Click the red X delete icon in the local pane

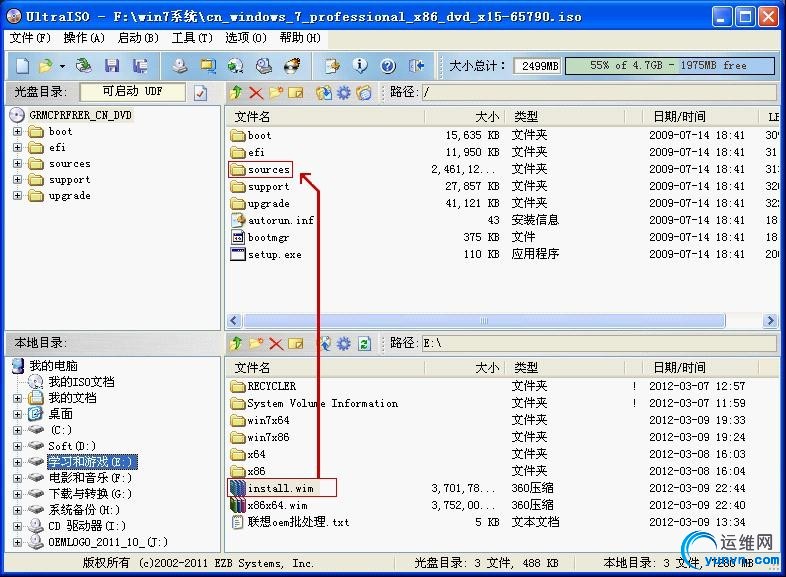point(276,343)
